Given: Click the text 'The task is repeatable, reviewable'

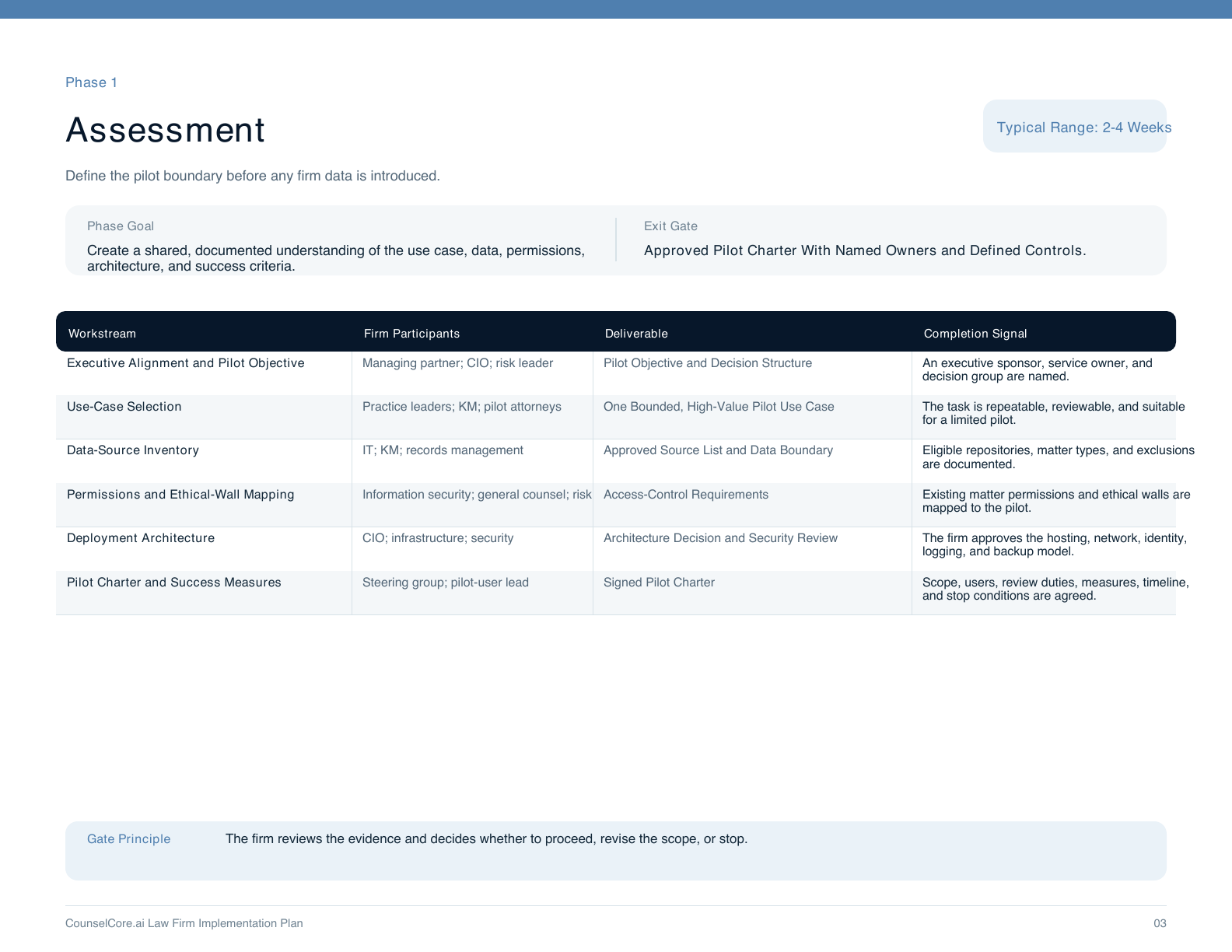Looking at the screenshot, I should pos(1054,413).
